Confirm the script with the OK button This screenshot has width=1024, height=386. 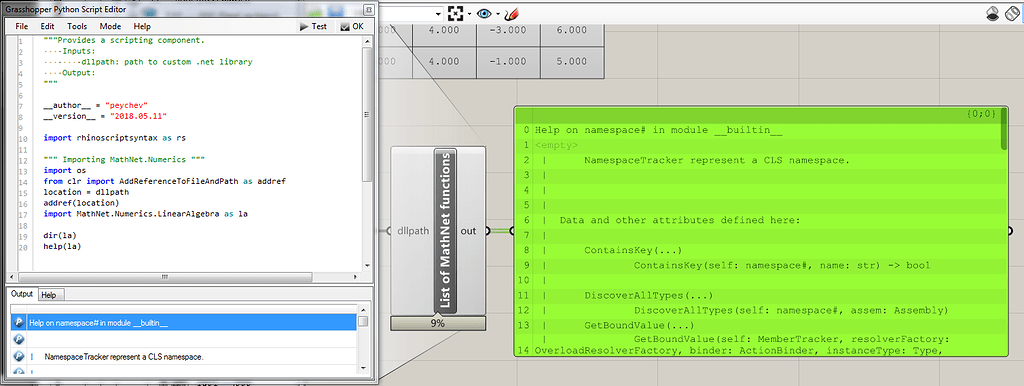click(x=352, y=27)
